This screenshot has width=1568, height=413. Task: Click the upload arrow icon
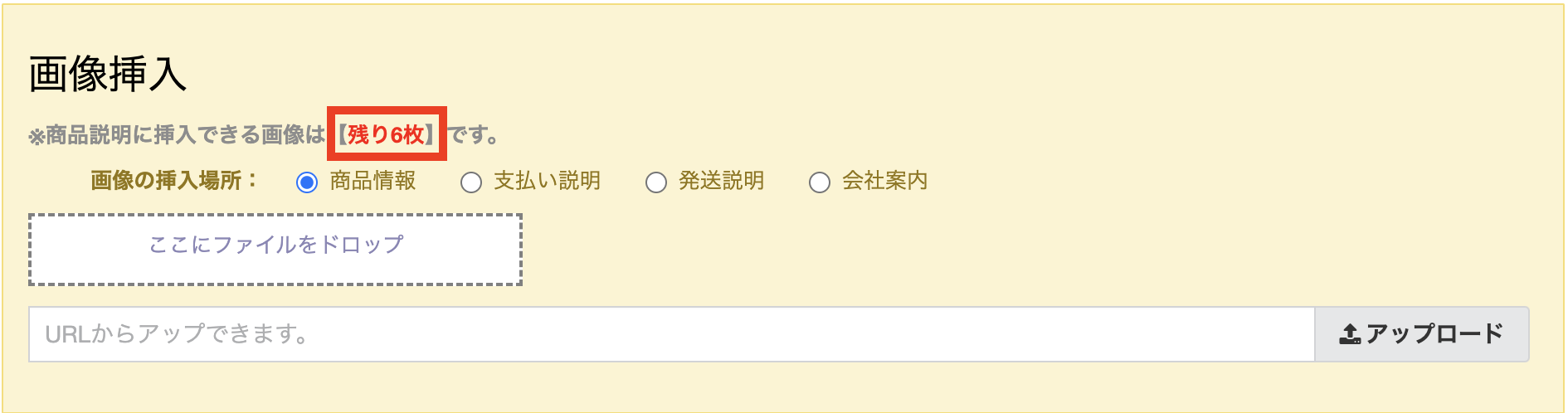1350,334
